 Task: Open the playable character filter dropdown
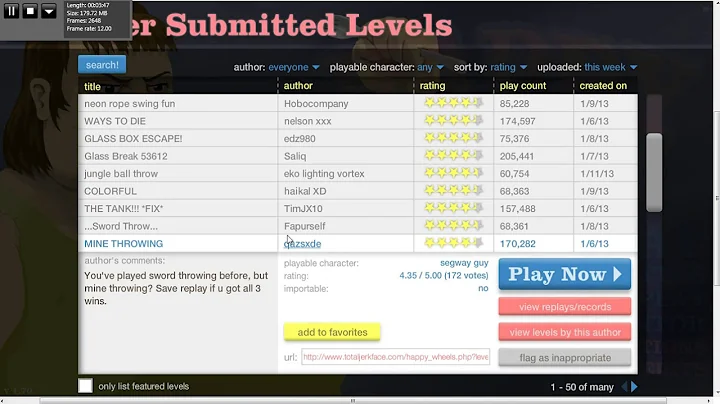(430, 67)
